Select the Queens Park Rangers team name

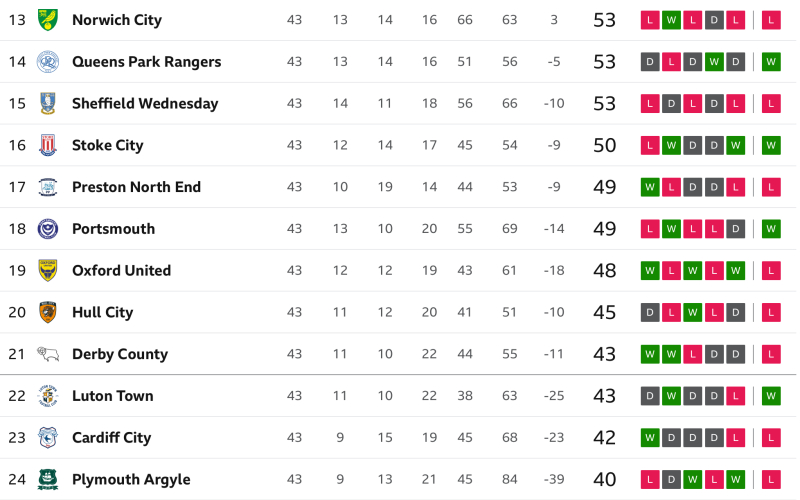pyautogui.click(x=146, y=62)
